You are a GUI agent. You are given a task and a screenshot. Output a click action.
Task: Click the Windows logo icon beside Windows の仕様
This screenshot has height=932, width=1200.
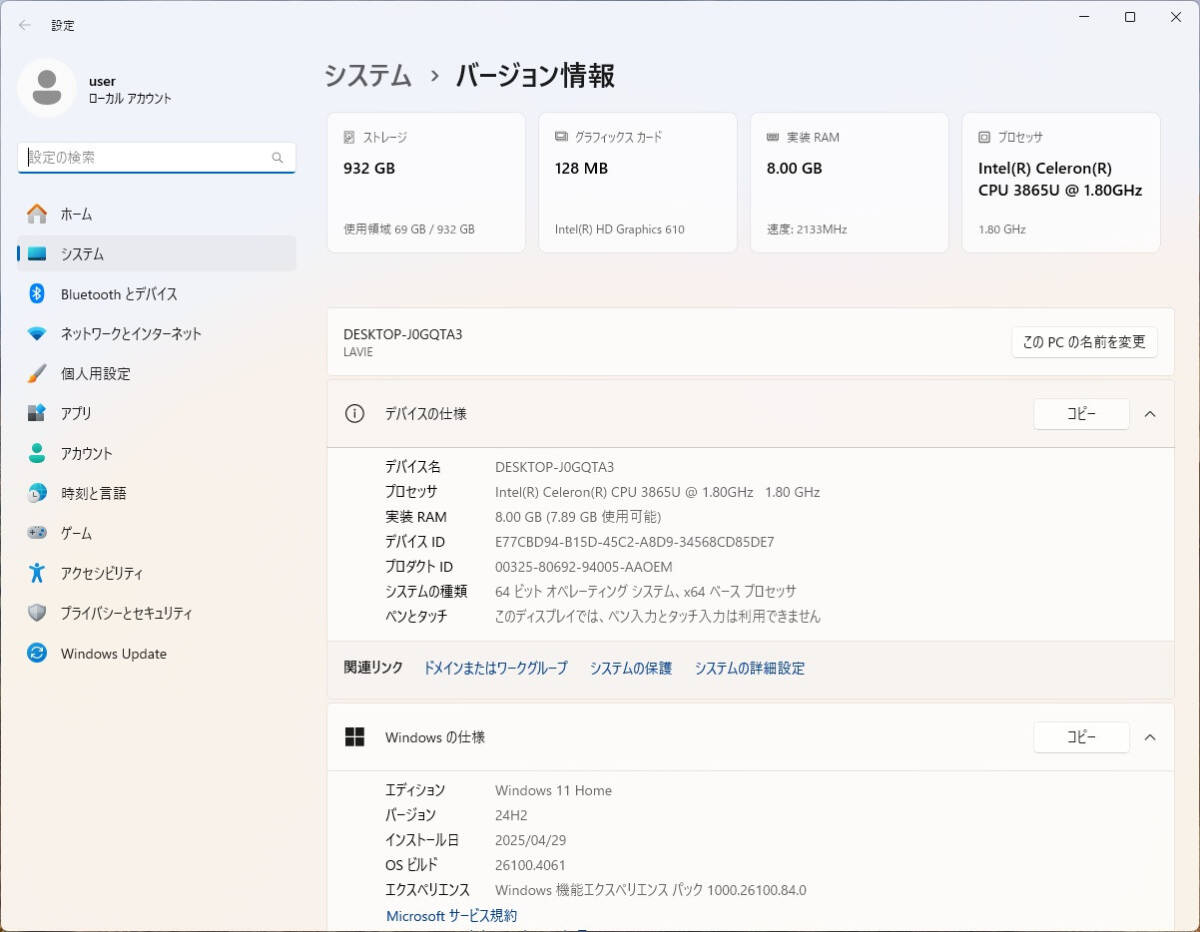354,737
